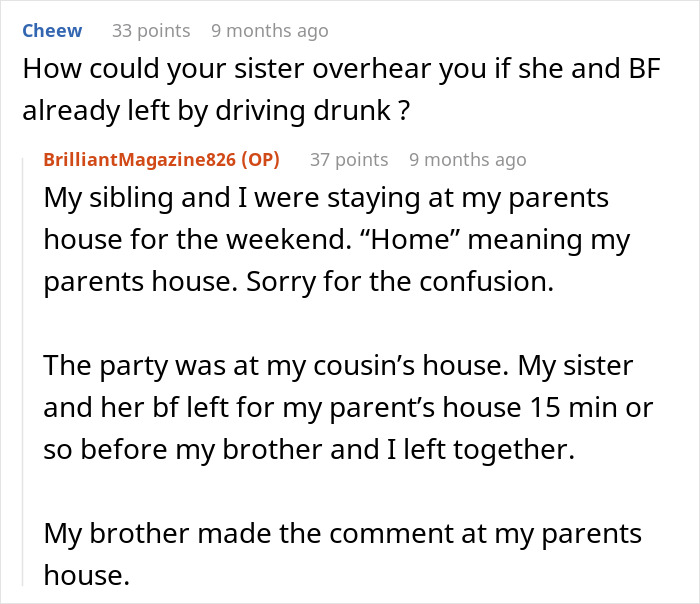Image resolution: width=700 pixels, height=604 pixels.
Task: Click the line "My brother made the comment"
Action: [x=343, y=534]
